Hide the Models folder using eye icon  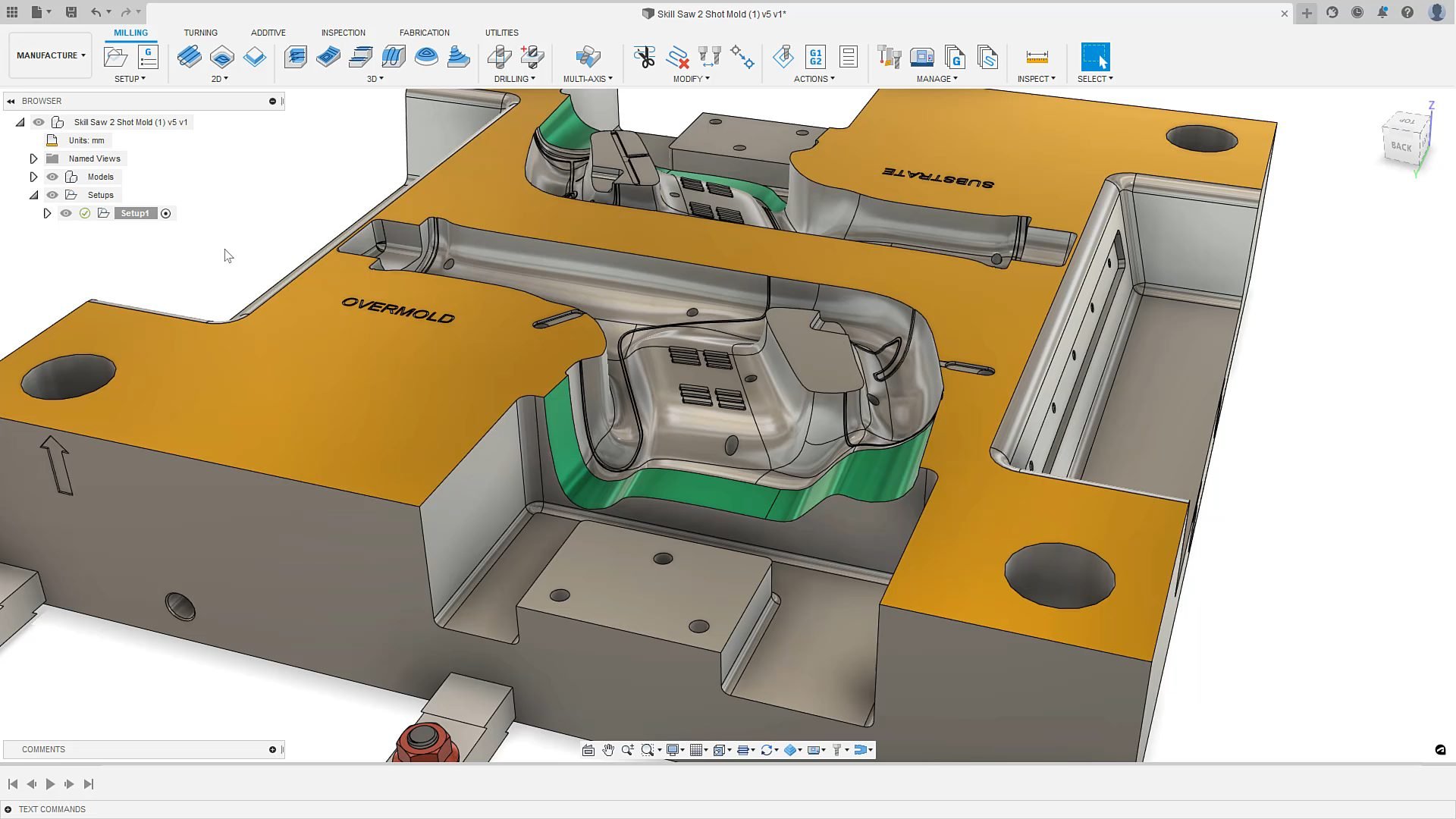coord(52,176)
